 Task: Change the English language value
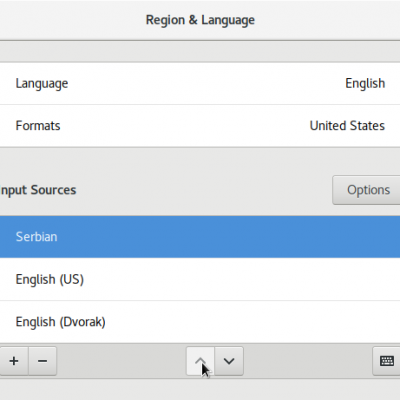[x=365, y=83]
